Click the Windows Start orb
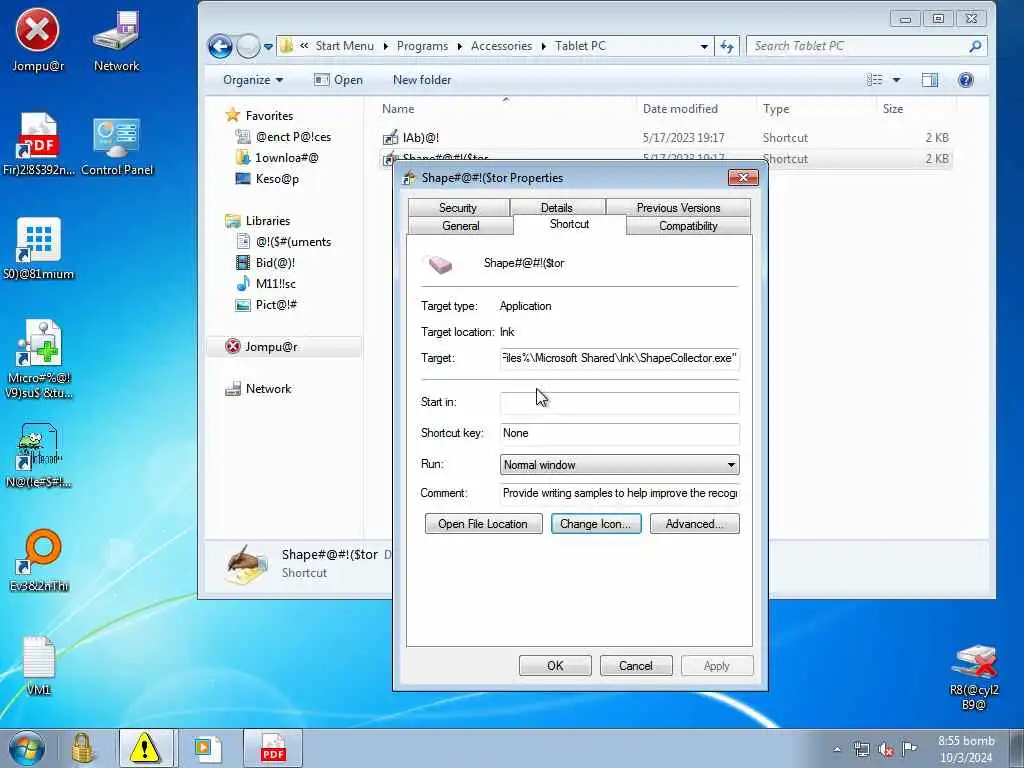 [x=27, y=748]
